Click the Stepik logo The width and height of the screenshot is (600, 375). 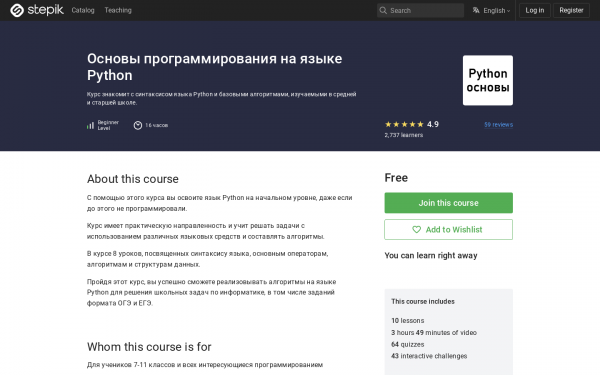(x=37, y=10)
